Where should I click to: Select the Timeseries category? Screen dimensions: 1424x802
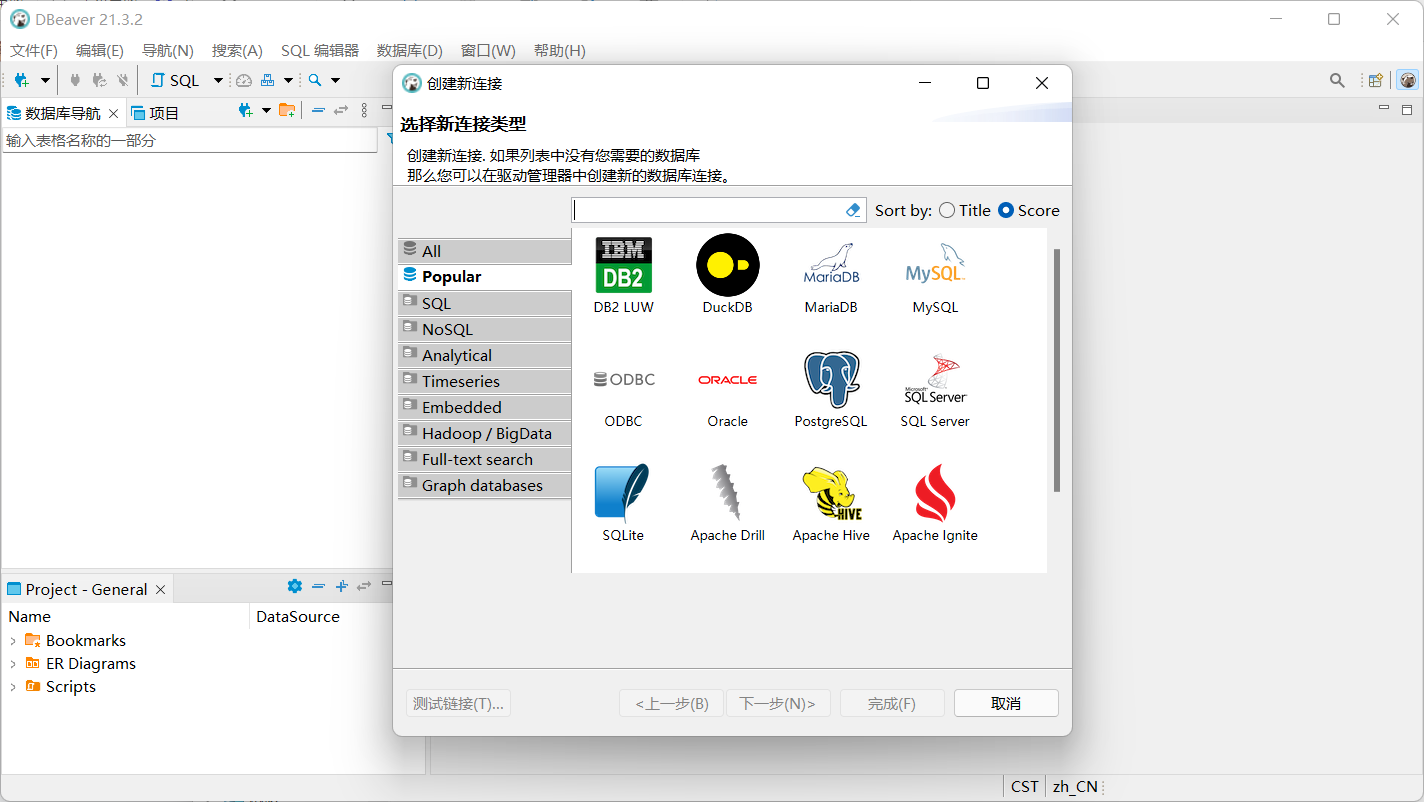[484, 381]
